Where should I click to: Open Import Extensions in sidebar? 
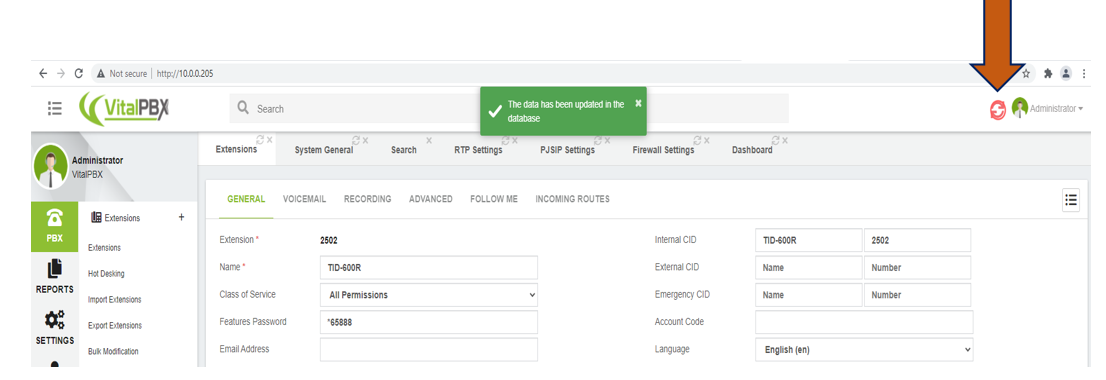click(x=114, y=300)
